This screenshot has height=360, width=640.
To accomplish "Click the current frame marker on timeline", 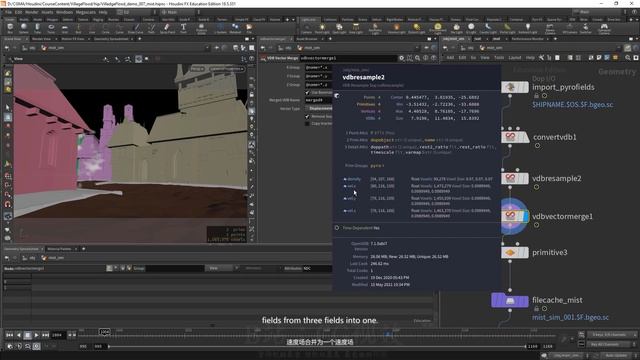I will click(x=104, y=332).
